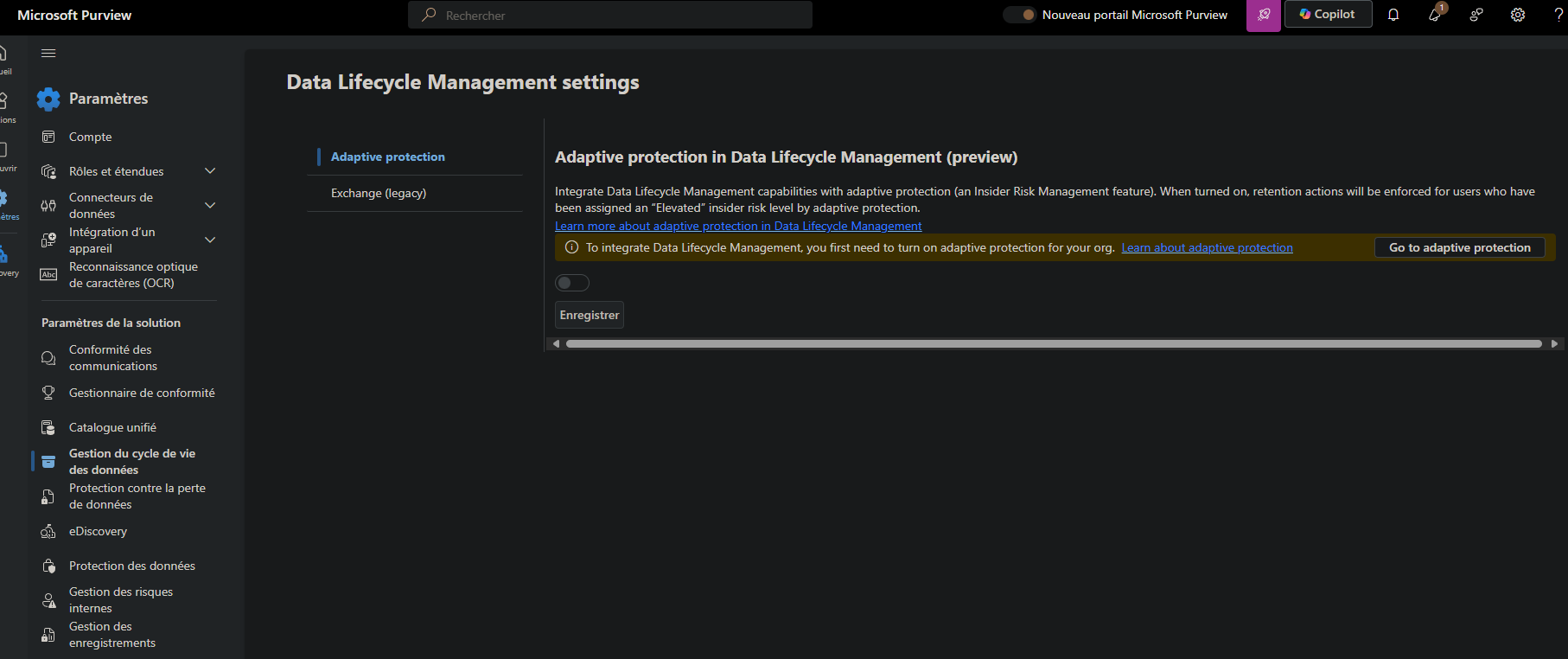Click the Gestion des risques internes icon
1568x659 pixels.
tap(48, 600)
